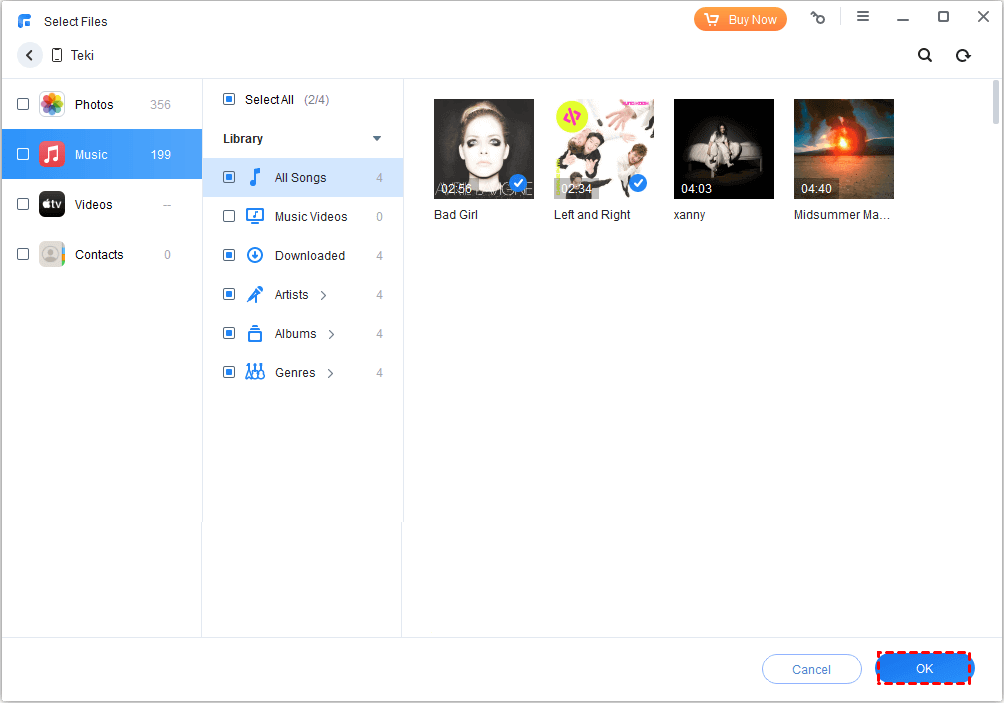The height and width of the screenshot is (703, 1004).
Task: Open the hamburger menu icon
Action: [x=863, y=17]
